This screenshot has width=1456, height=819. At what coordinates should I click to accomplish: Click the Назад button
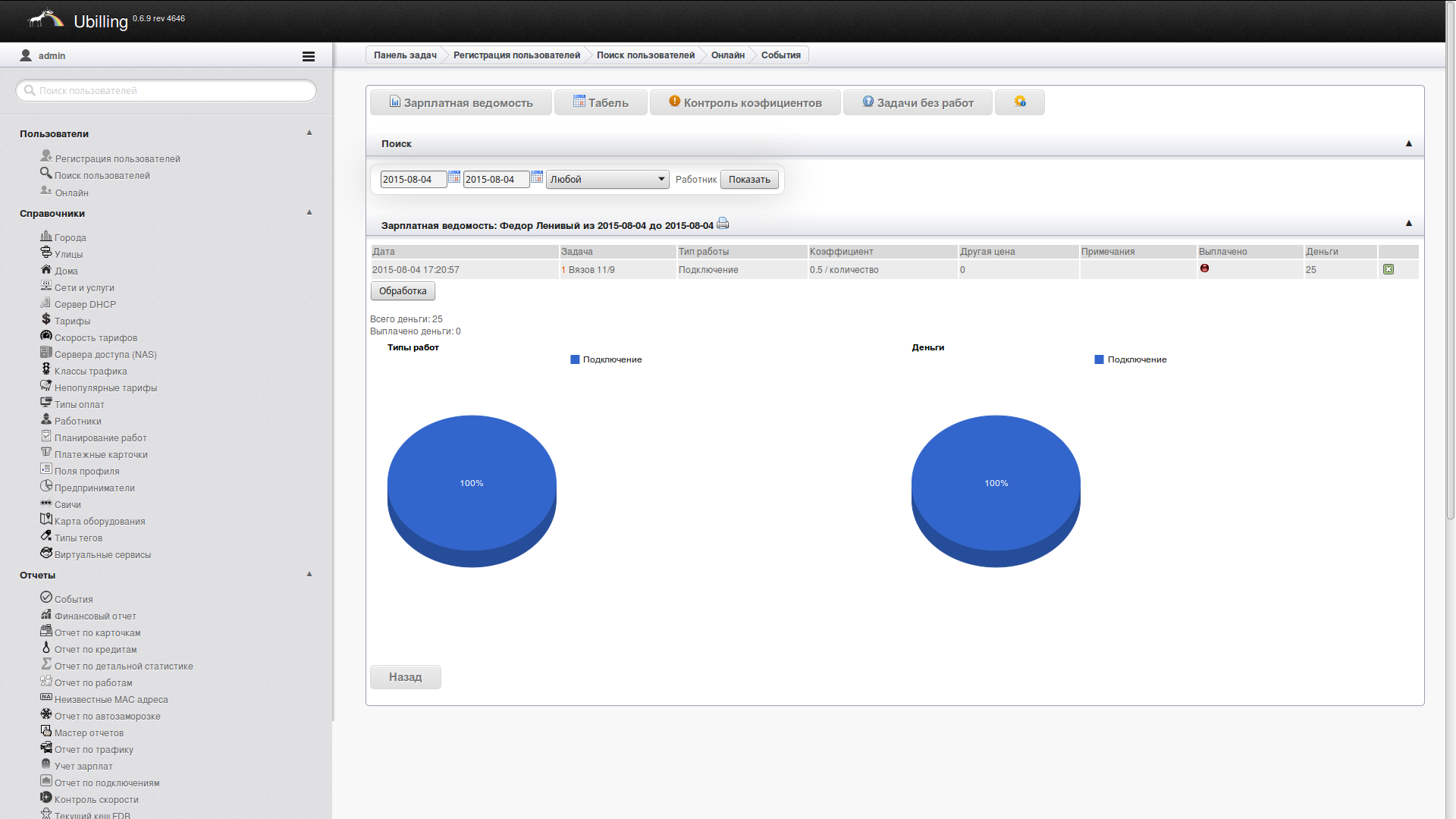(x=405, y=677)
